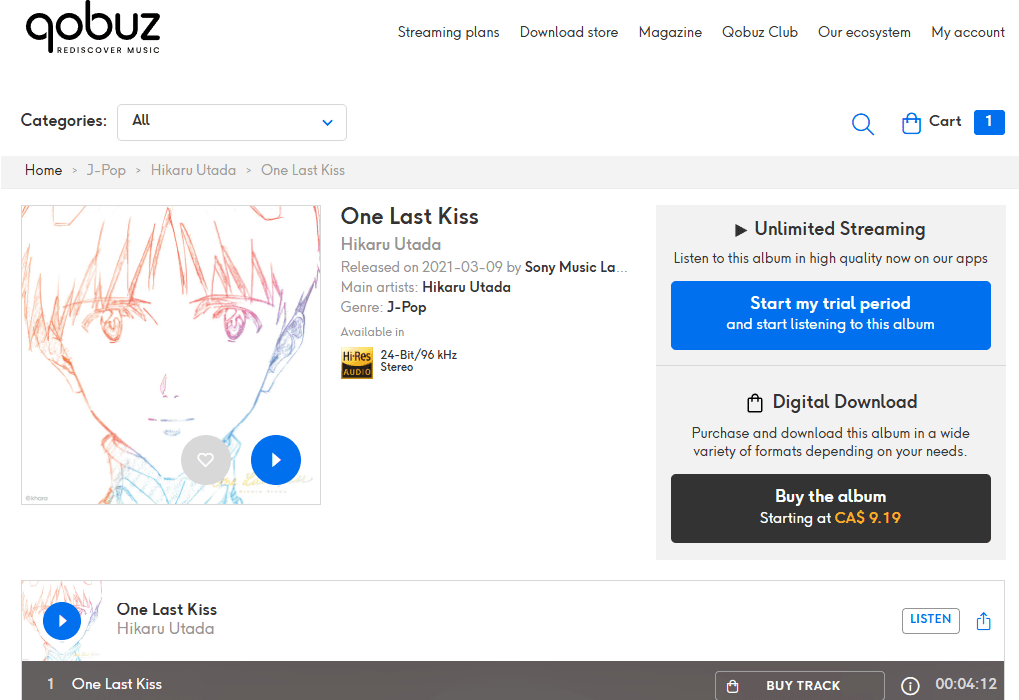Click the album cover artwork
Image resolution: width=1019 pixels, height=700 pixels.
click(x=170, y=330)
